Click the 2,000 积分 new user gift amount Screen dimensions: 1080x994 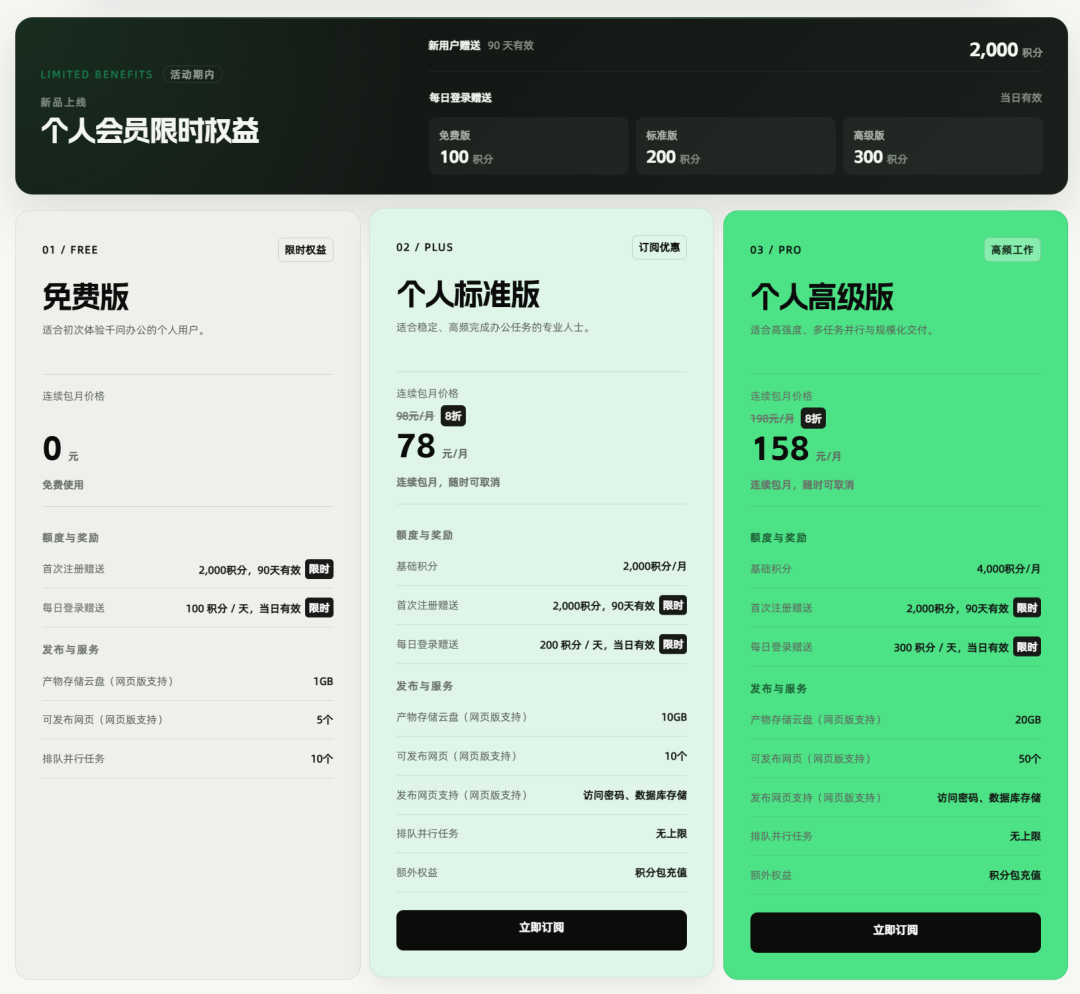point(1006,50)
